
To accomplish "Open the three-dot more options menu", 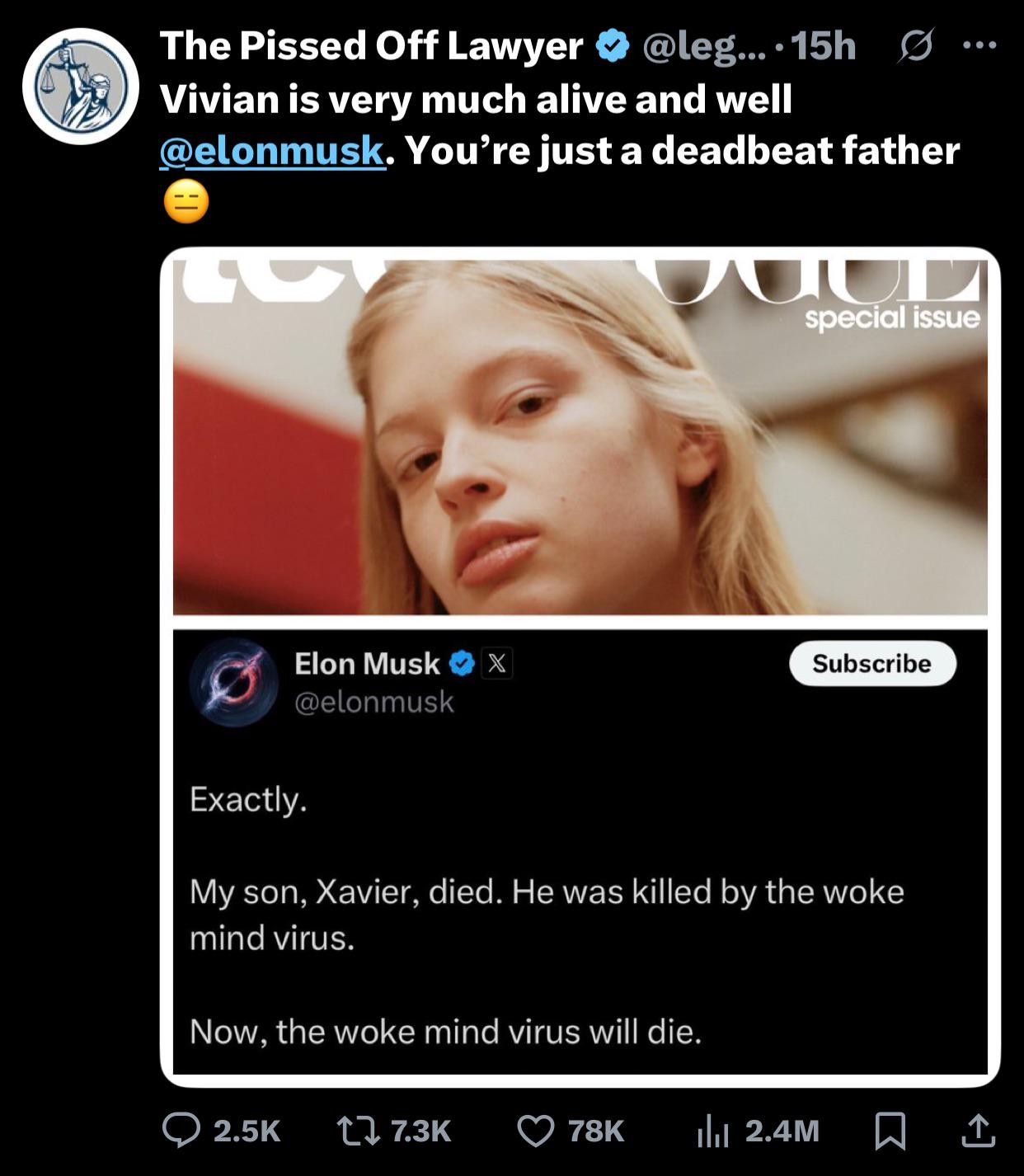I will coord(979,46).
